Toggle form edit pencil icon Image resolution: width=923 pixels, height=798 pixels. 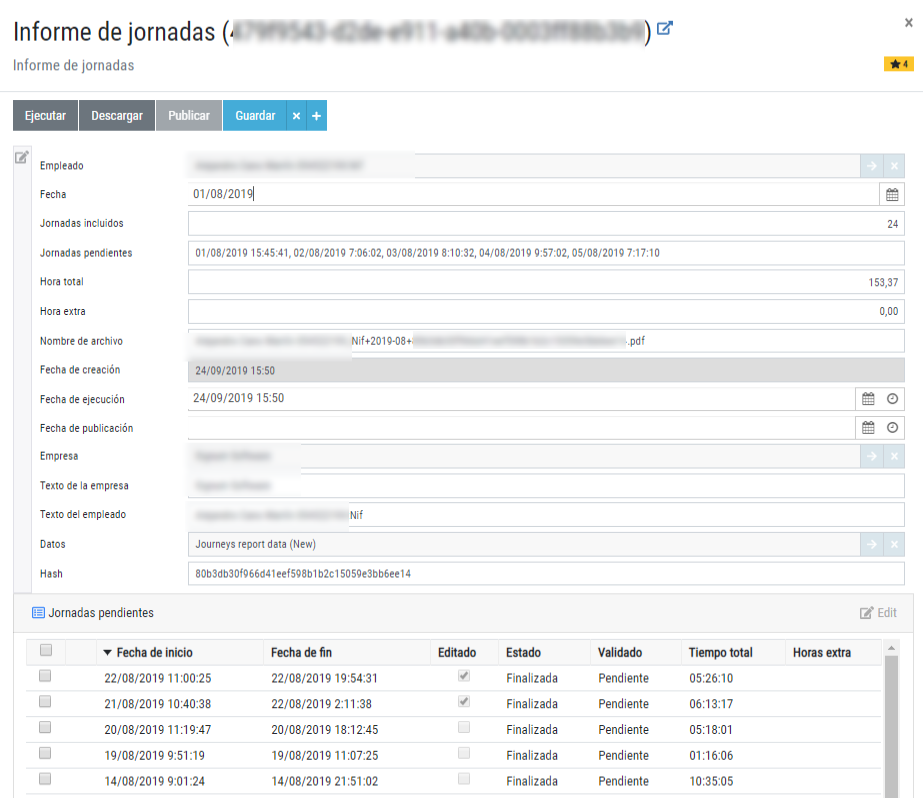(22, 157)
